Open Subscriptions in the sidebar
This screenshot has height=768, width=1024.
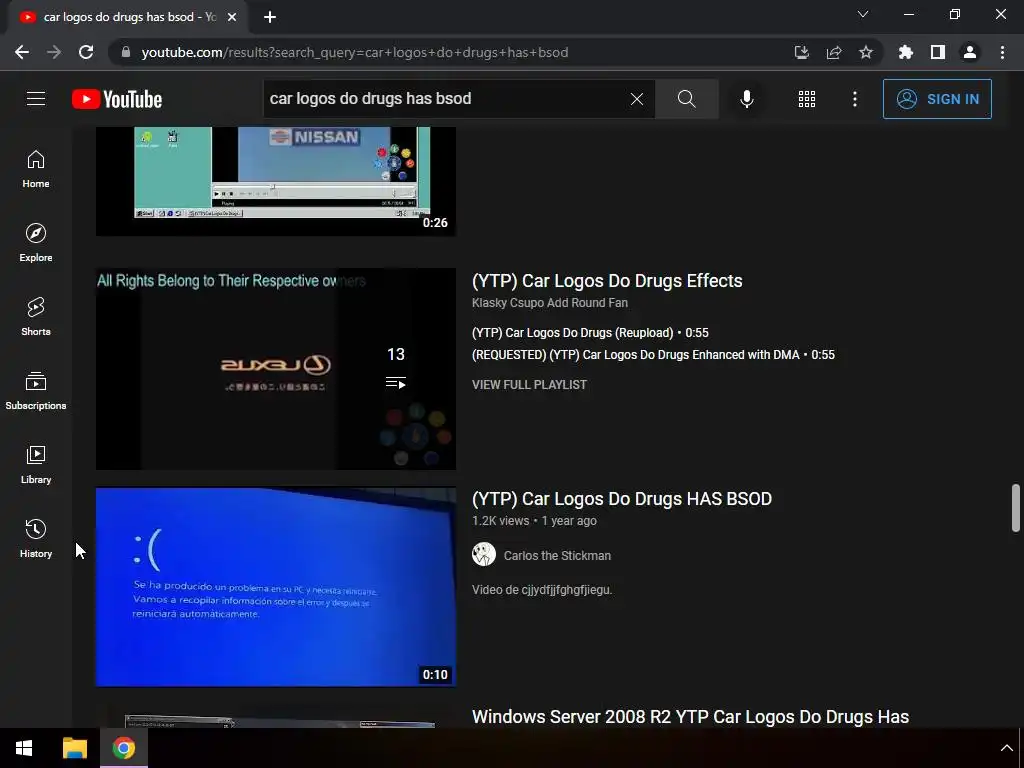(36, 391)
